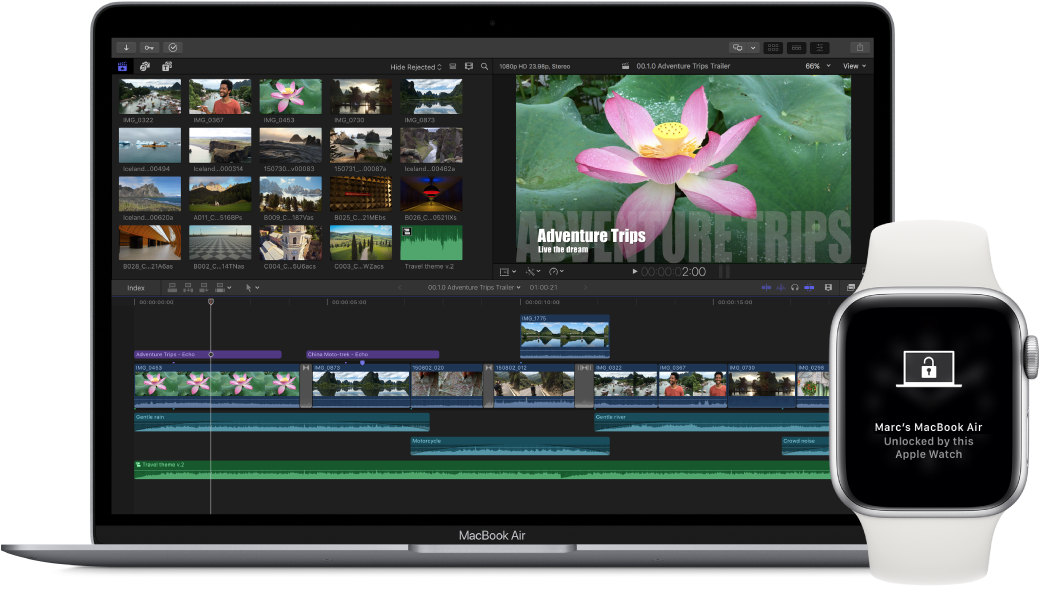Click the volume line on Travel theme v.2

tap(400, 468)
